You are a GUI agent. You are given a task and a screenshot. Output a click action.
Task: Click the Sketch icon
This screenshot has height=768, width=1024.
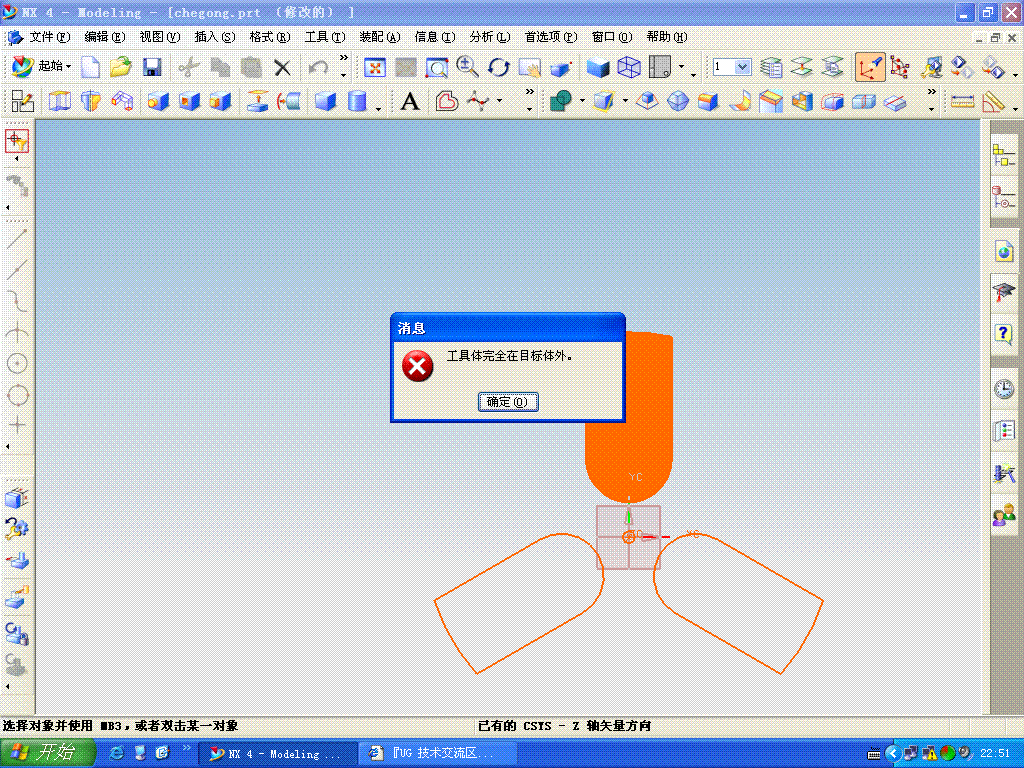pos(23,101)
